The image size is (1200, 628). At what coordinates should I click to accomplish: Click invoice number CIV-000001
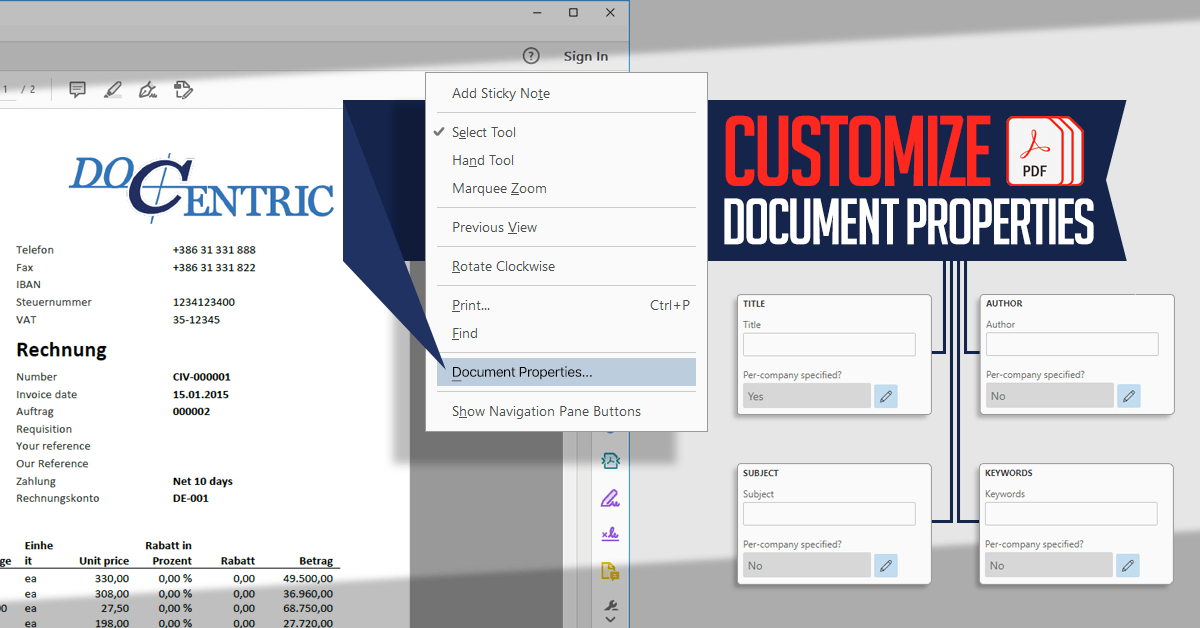click(x=202, y=377)
